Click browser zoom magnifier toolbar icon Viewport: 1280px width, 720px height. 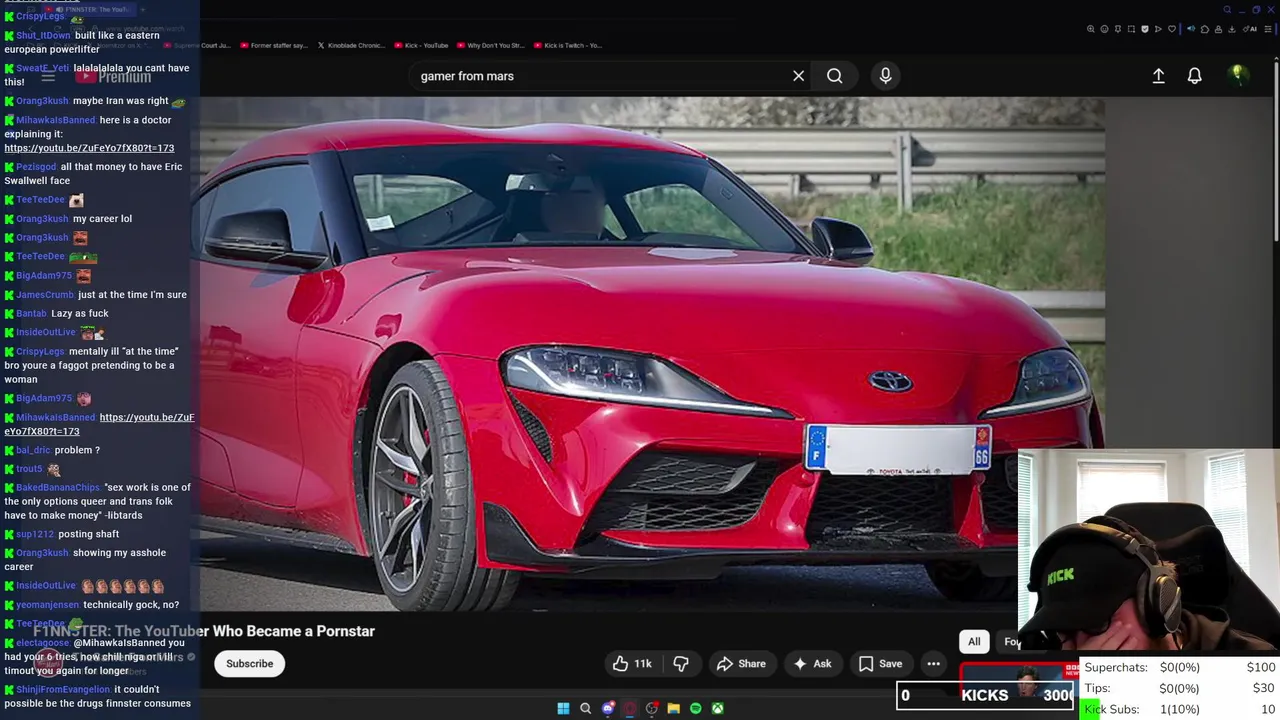point(1091,29)
